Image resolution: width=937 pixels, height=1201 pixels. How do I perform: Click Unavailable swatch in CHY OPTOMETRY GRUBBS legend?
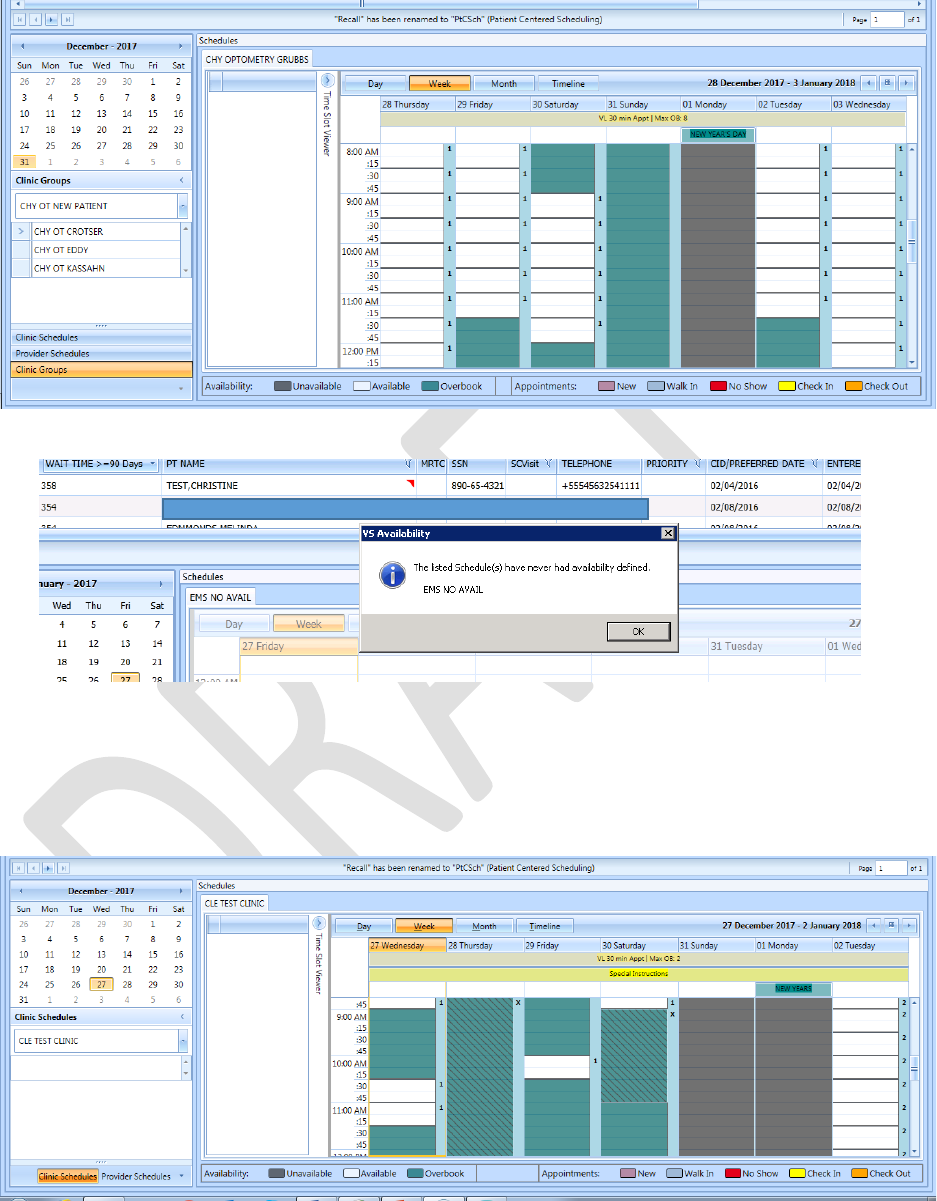pyautogui.click(x=282, y=387)
